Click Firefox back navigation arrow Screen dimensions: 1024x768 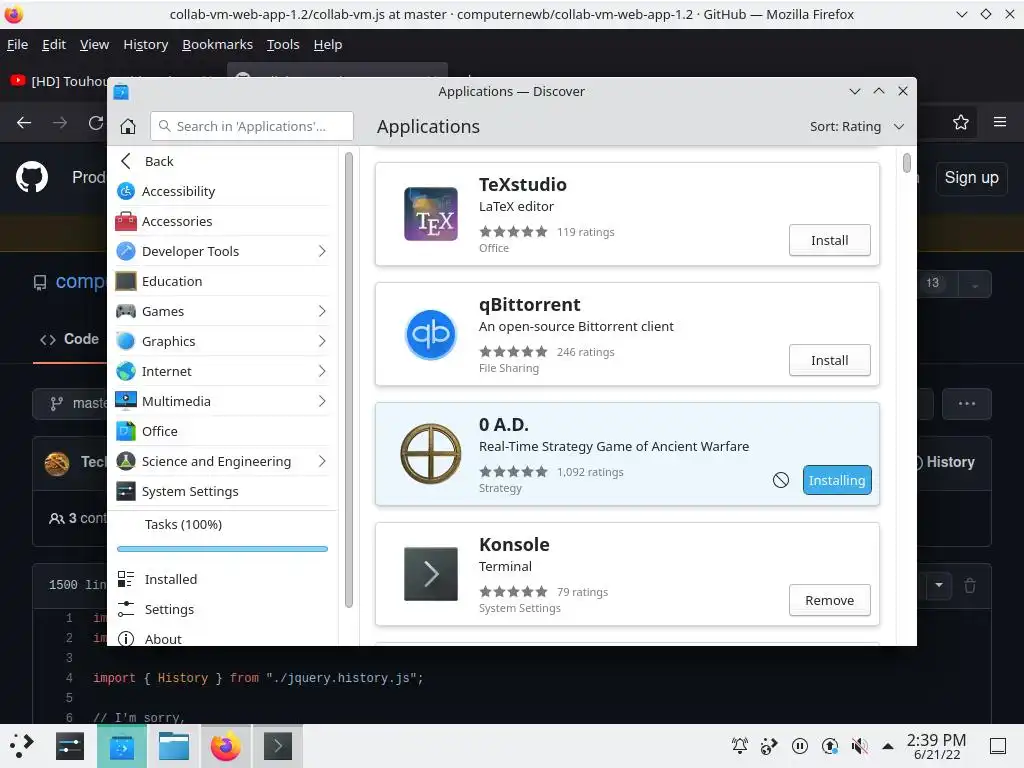coord(24,123)
